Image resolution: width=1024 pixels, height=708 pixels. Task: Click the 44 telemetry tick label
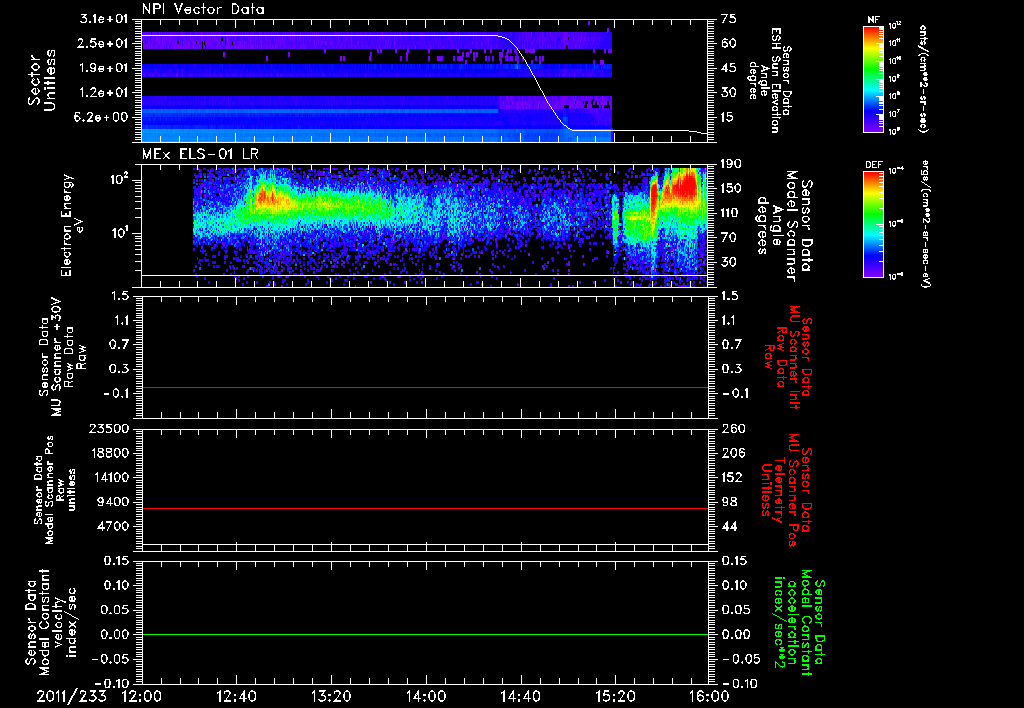tap(729, 526)
